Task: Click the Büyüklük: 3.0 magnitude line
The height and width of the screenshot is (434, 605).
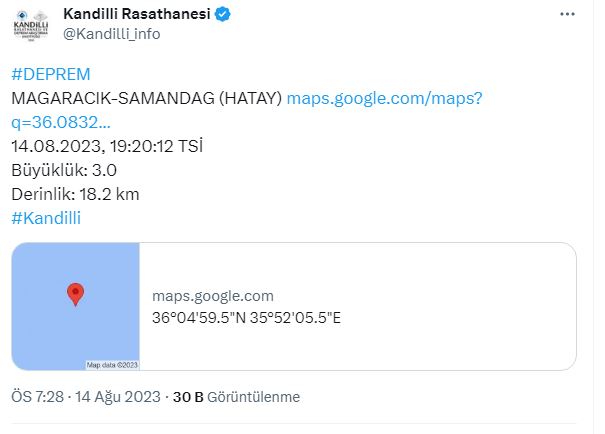Action: click(64, 170)
